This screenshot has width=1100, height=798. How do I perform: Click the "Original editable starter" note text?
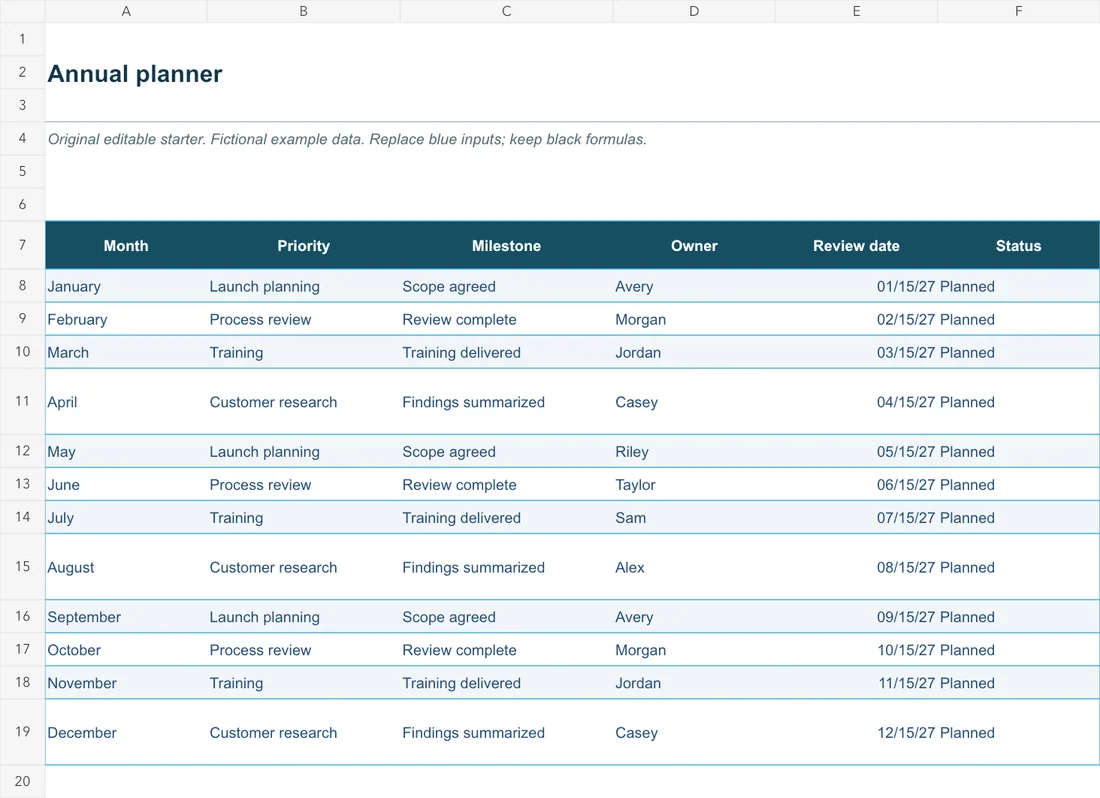tap(347, 139)
